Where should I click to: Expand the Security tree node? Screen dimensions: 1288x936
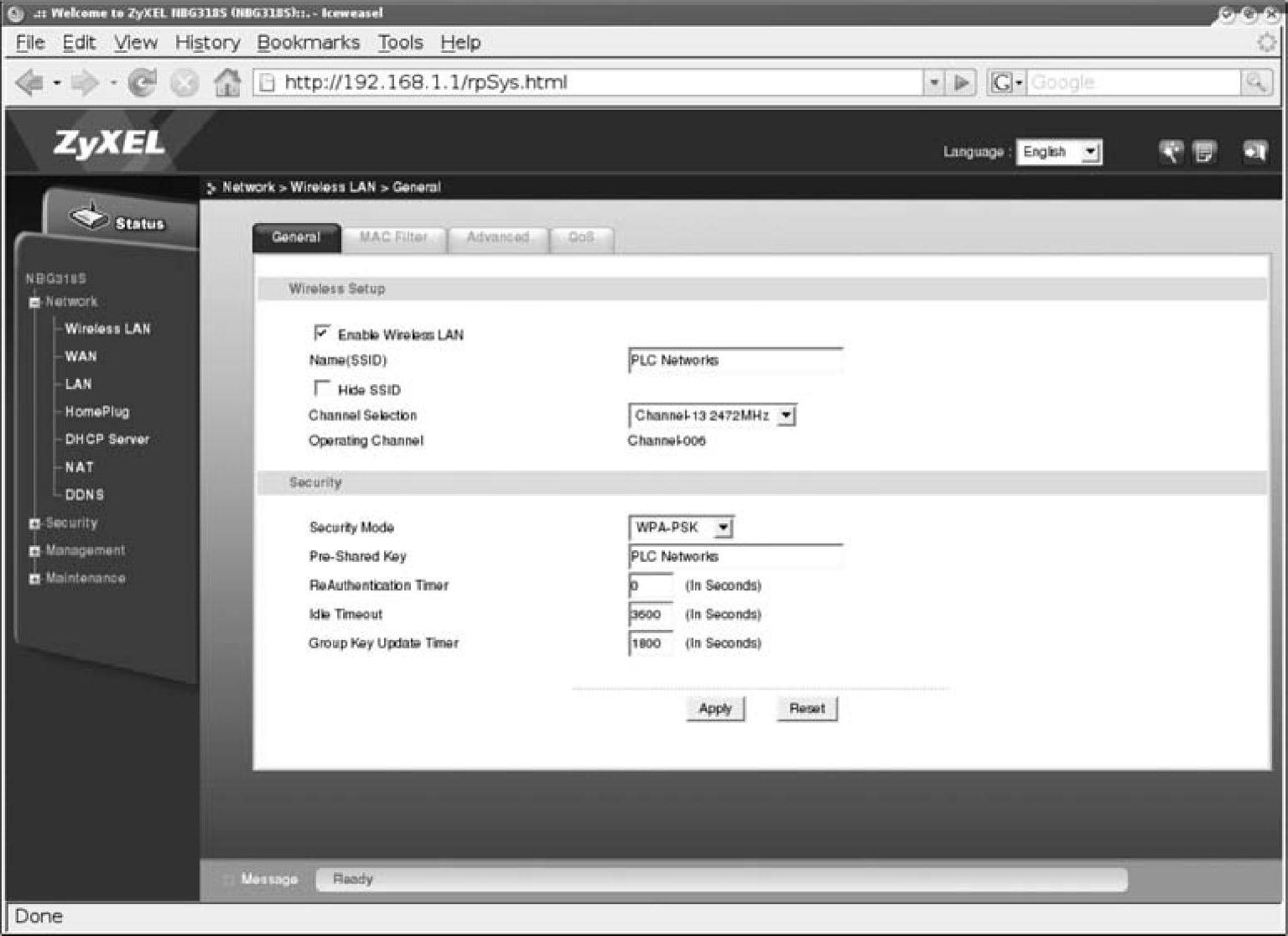34,523
